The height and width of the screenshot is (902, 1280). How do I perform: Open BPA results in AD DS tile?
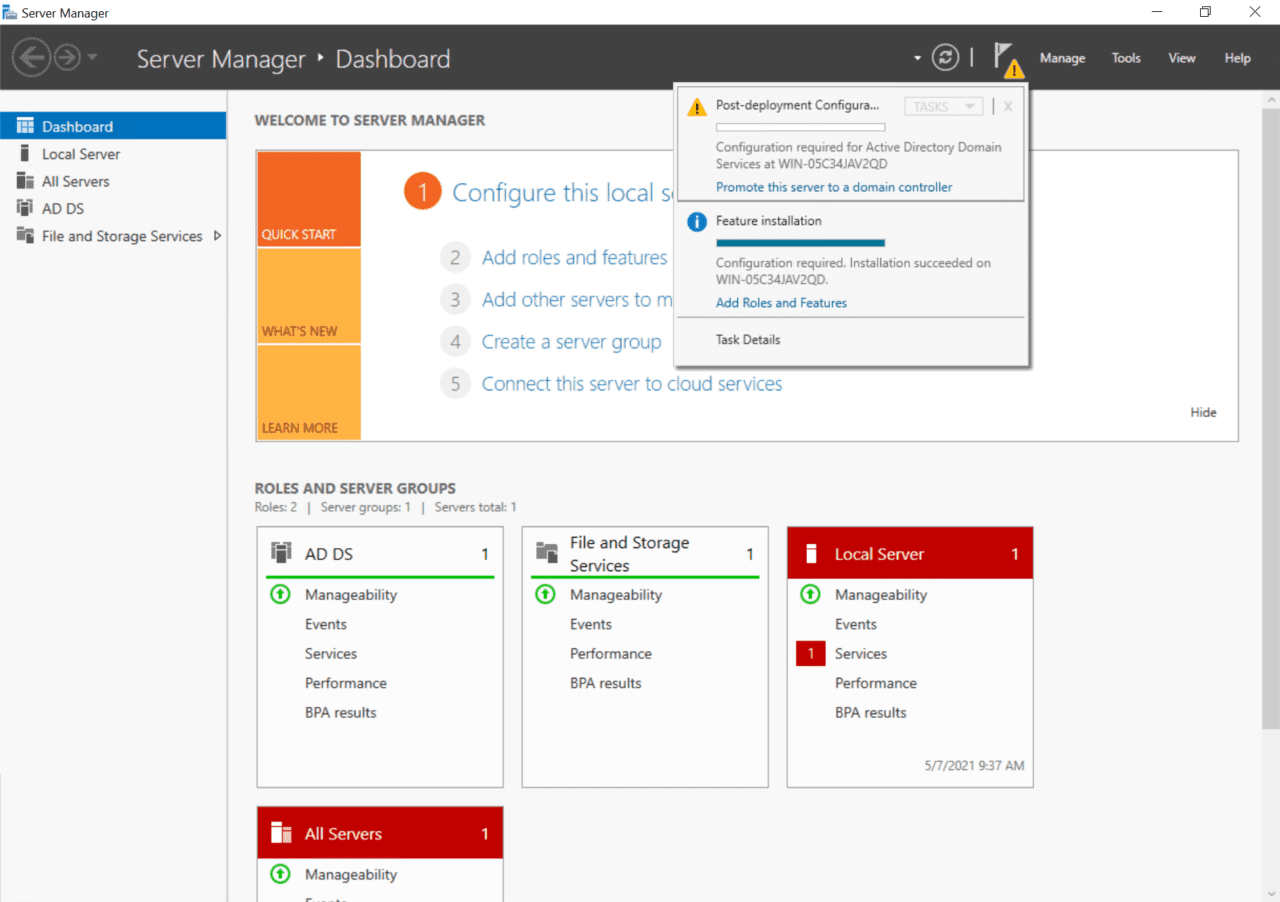coord(341,713)
